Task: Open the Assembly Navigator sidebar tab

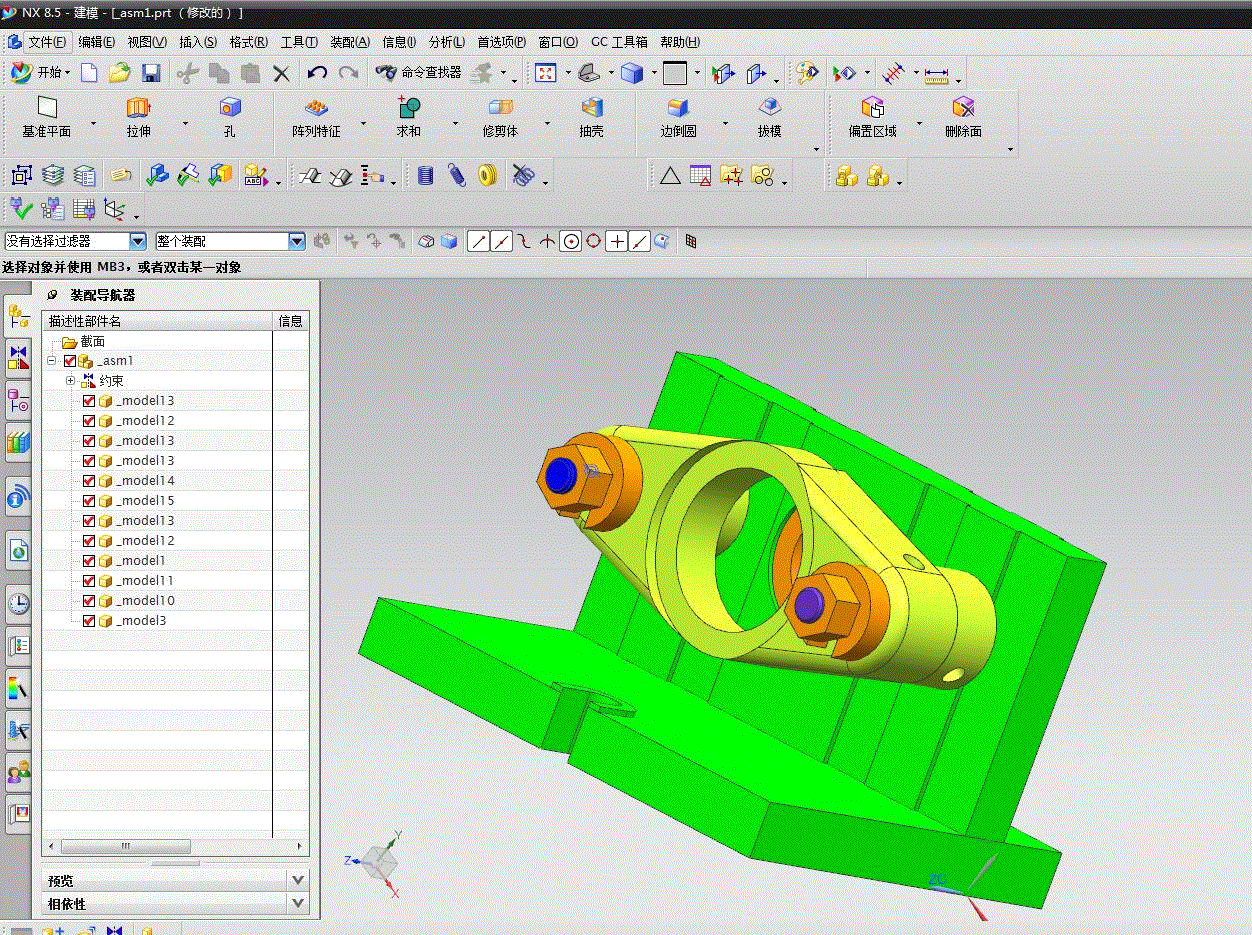Action: click(18, 318)
